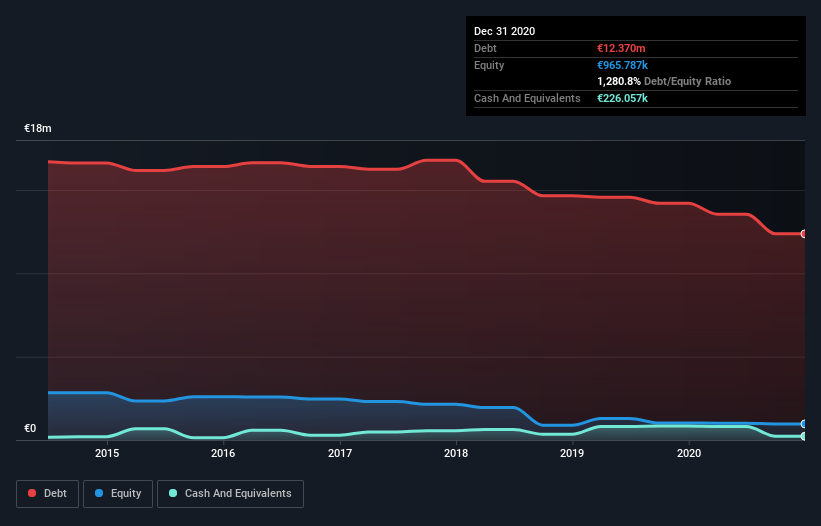The image size is (821, 526).
Task: Click the €0 y-axis label
Action: pos(30,428)
